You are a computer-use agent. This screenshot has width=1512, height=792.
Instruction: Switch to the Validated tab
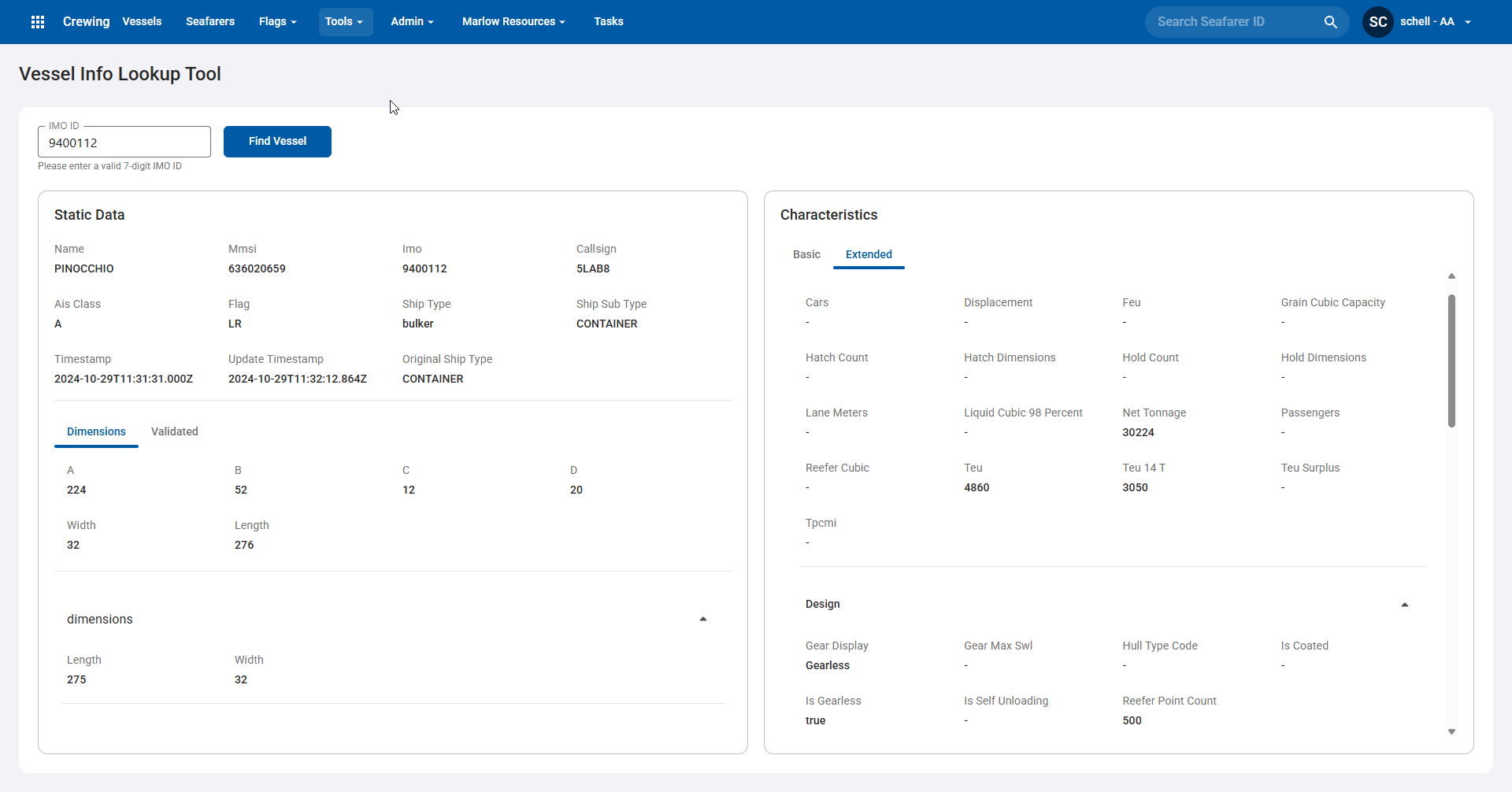pos(174,431)
